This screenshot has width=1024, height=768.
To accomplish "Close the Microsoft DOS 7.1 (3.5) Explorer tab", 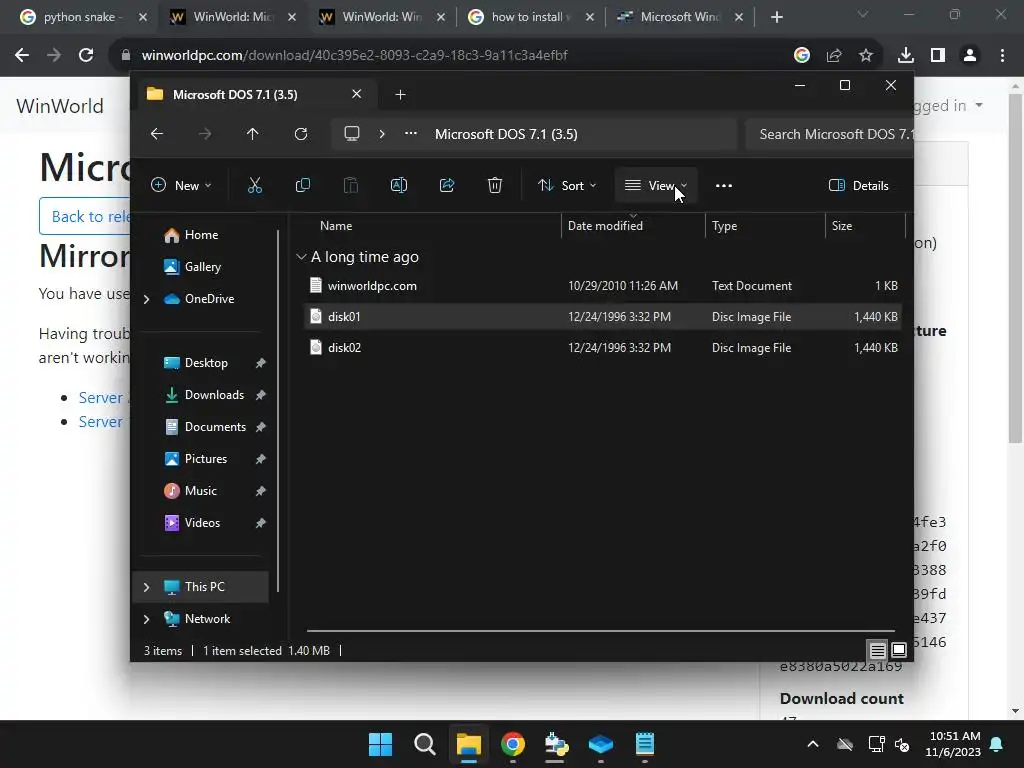I will click(357, 94).
